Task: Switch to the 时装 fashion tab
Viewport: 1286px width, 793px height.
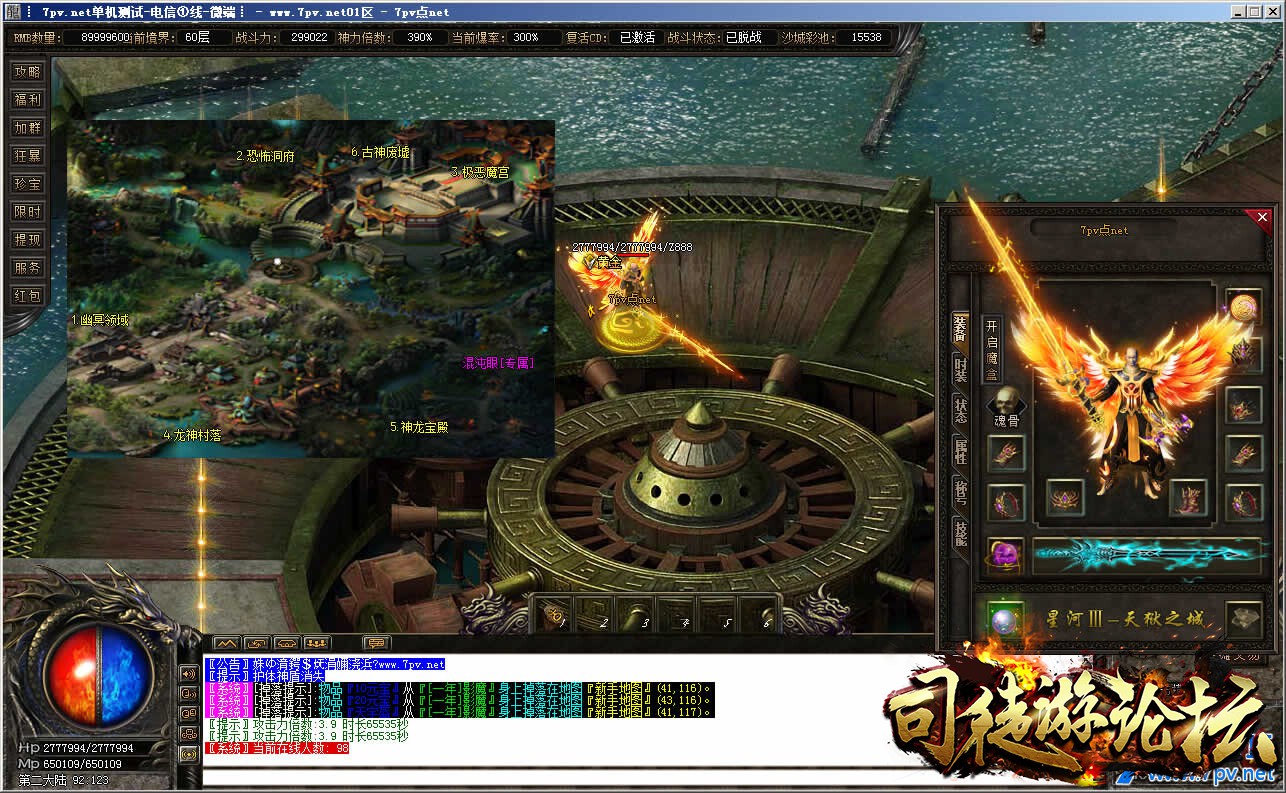Action: 960,369
